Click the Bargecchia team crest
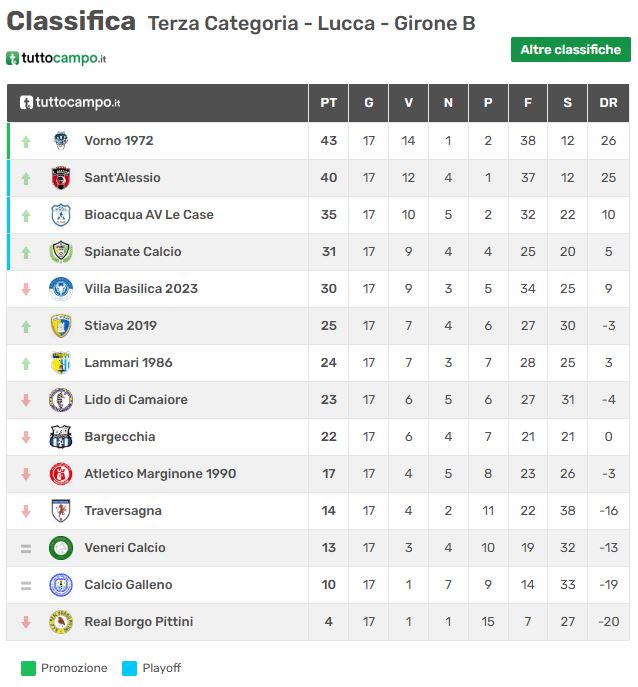The width and height of the screenshot is (638, 687). coord(61,437)
